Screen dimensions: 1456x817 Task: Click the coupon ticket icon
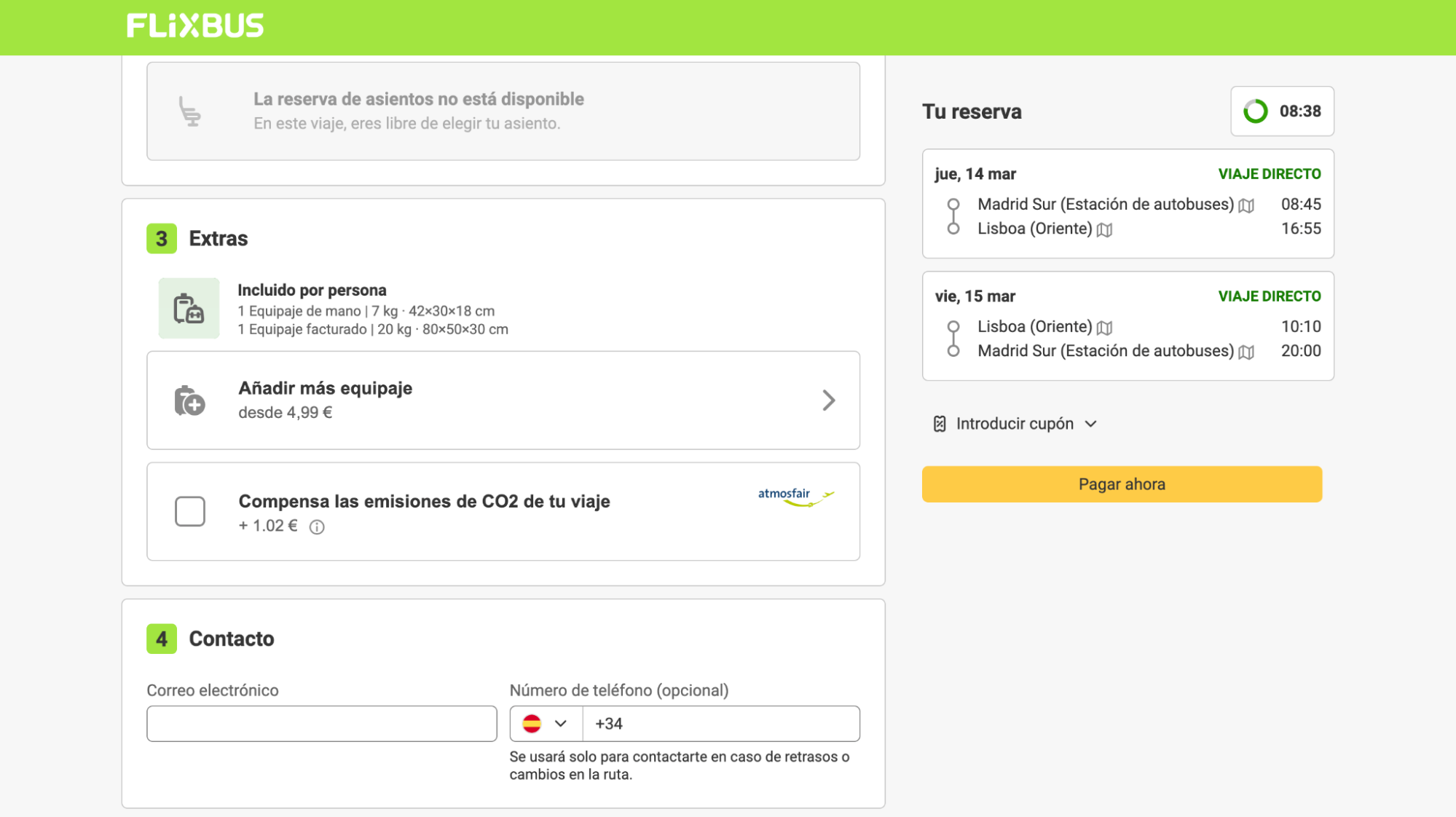pos(940,424)
